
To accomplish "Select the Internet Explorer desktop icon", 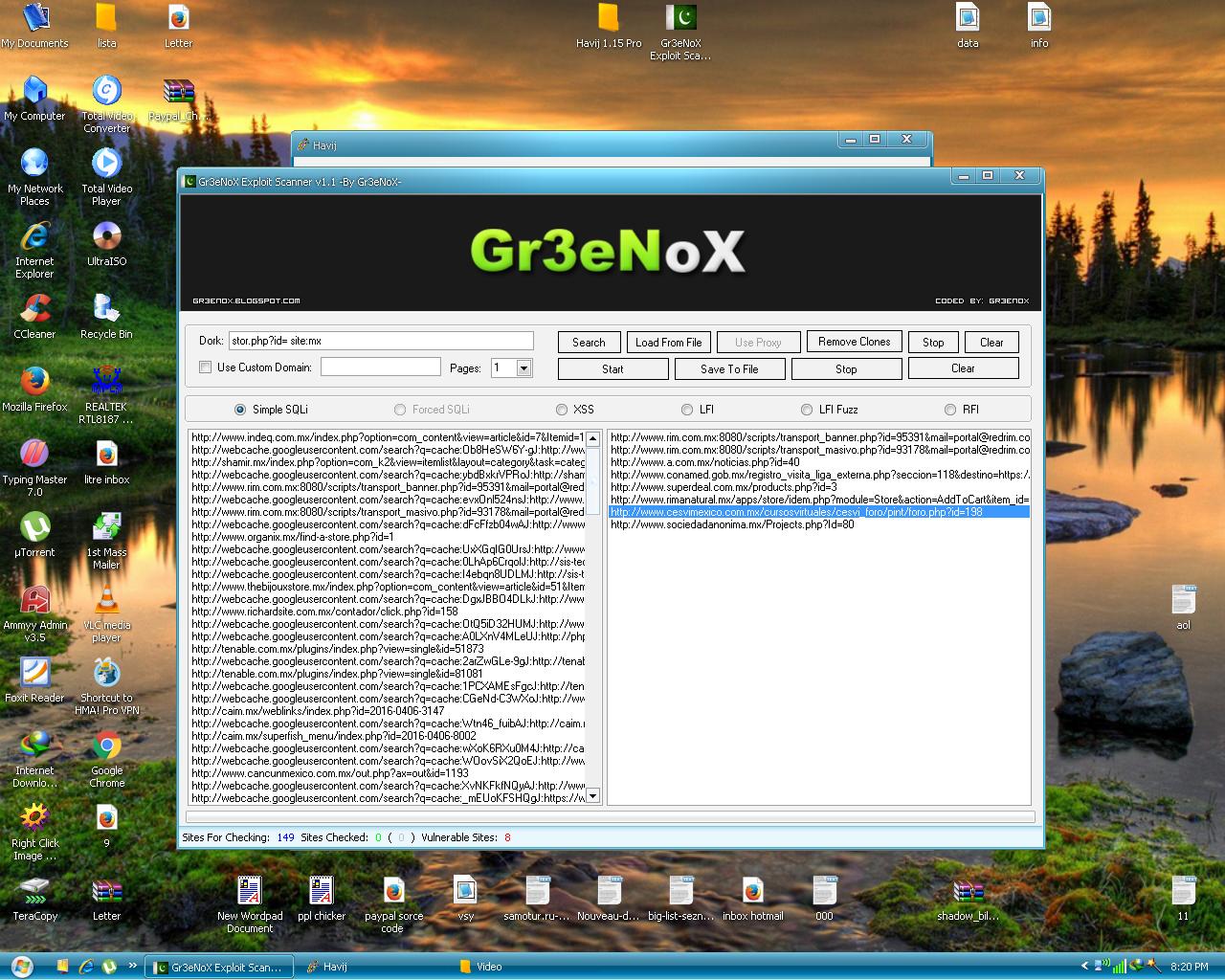I will coord(35,250).
